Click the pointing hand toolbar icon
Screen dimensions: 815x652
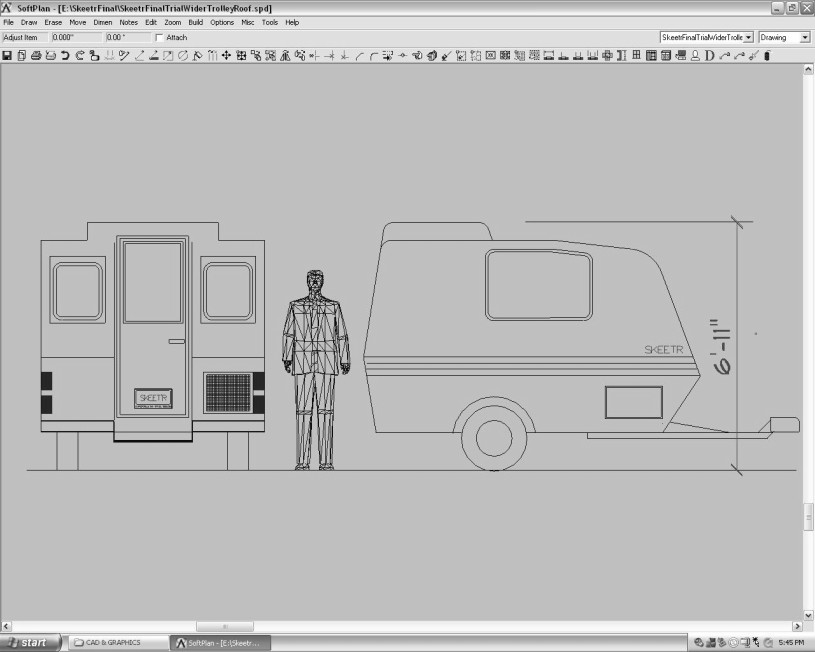pos(417,56)
